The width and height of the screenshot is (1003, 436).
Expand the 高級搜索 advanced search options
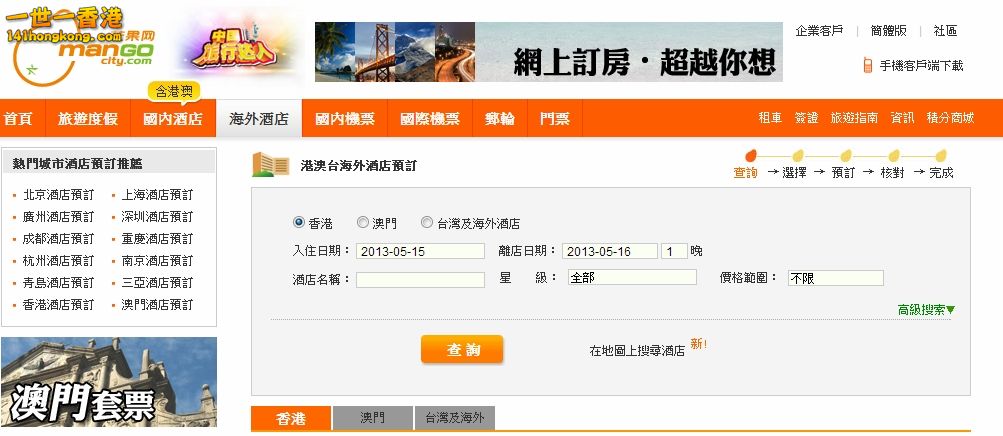tap(926, 310)
